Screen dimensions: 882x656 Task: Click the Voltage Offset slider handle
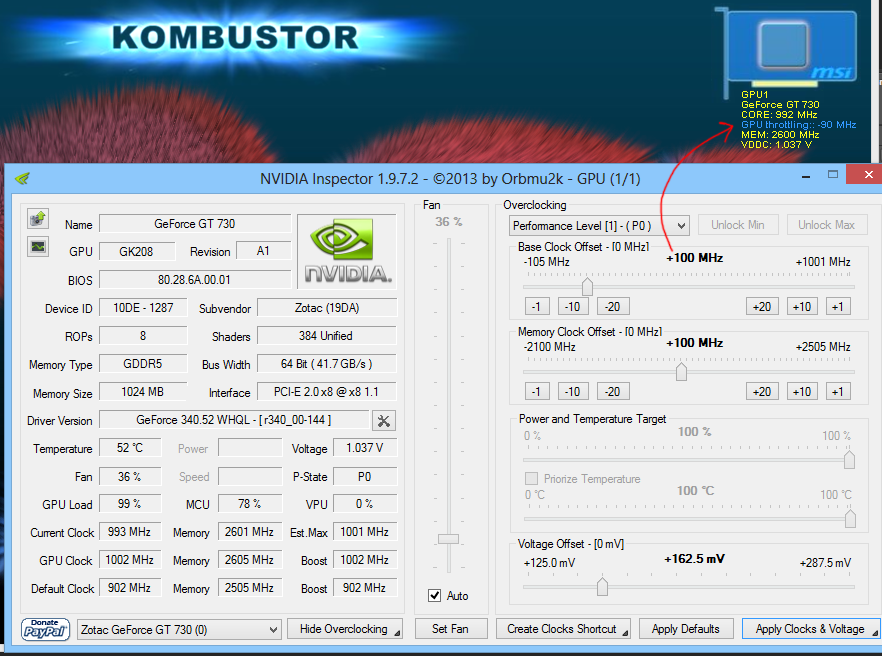click(x=602, y=586)
